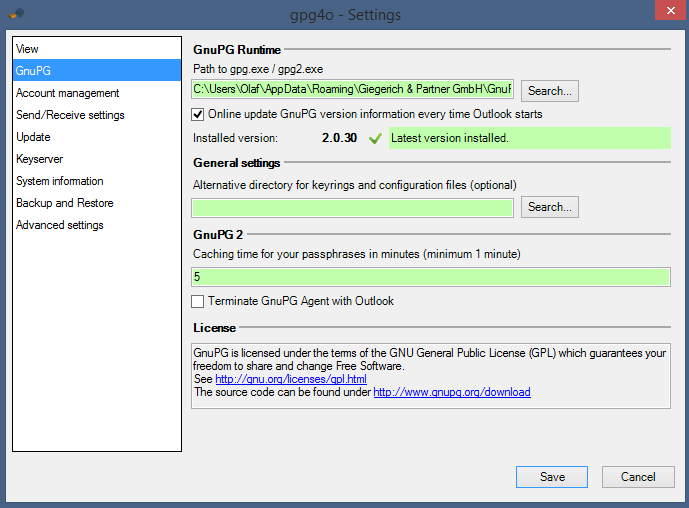The height and width of the screenshot is (508, 689).
Task: Click 'Path to gpg.exe / gpg2.exe' label
Action: coord(258,69)
